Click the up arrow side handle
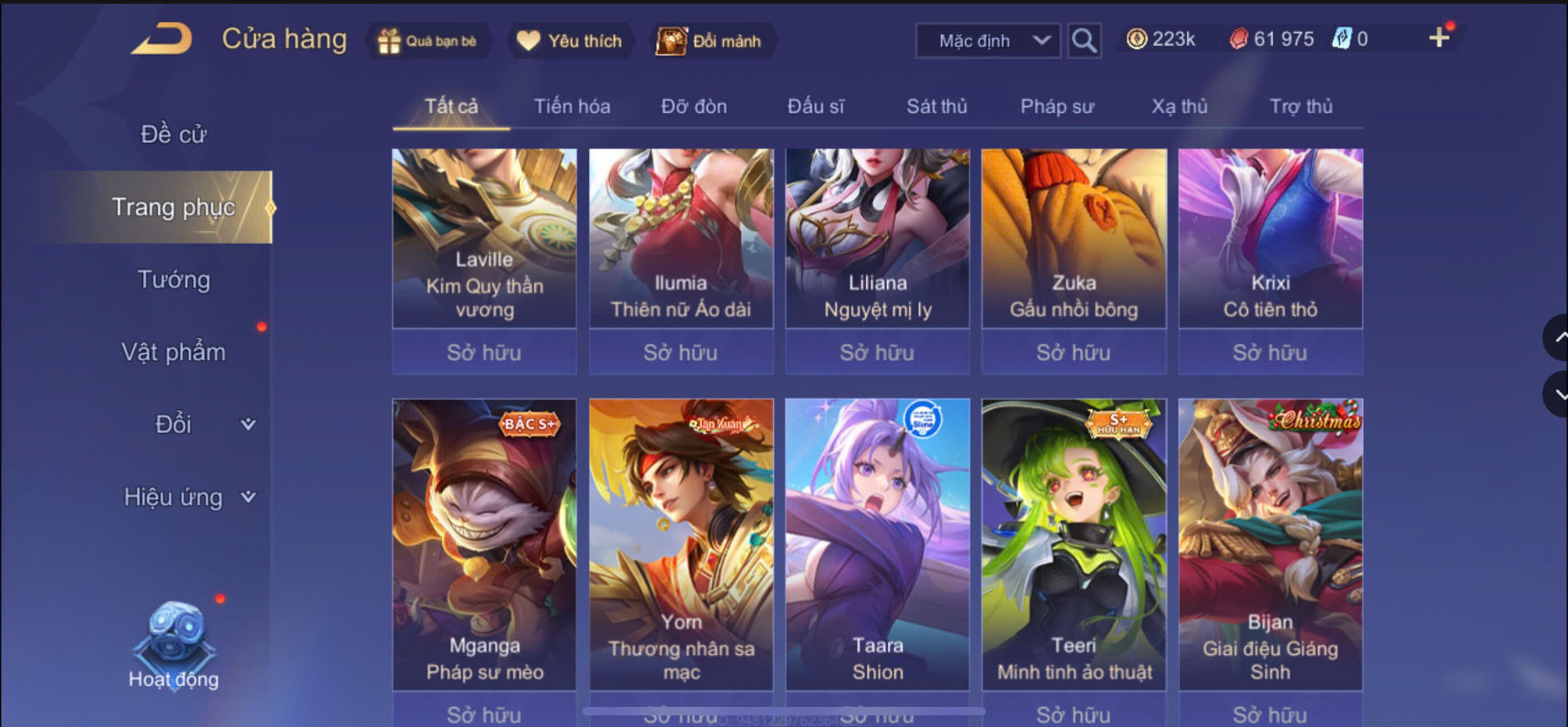The height and width of the screenshot is (727, 1568). [x=1555, y=338]
